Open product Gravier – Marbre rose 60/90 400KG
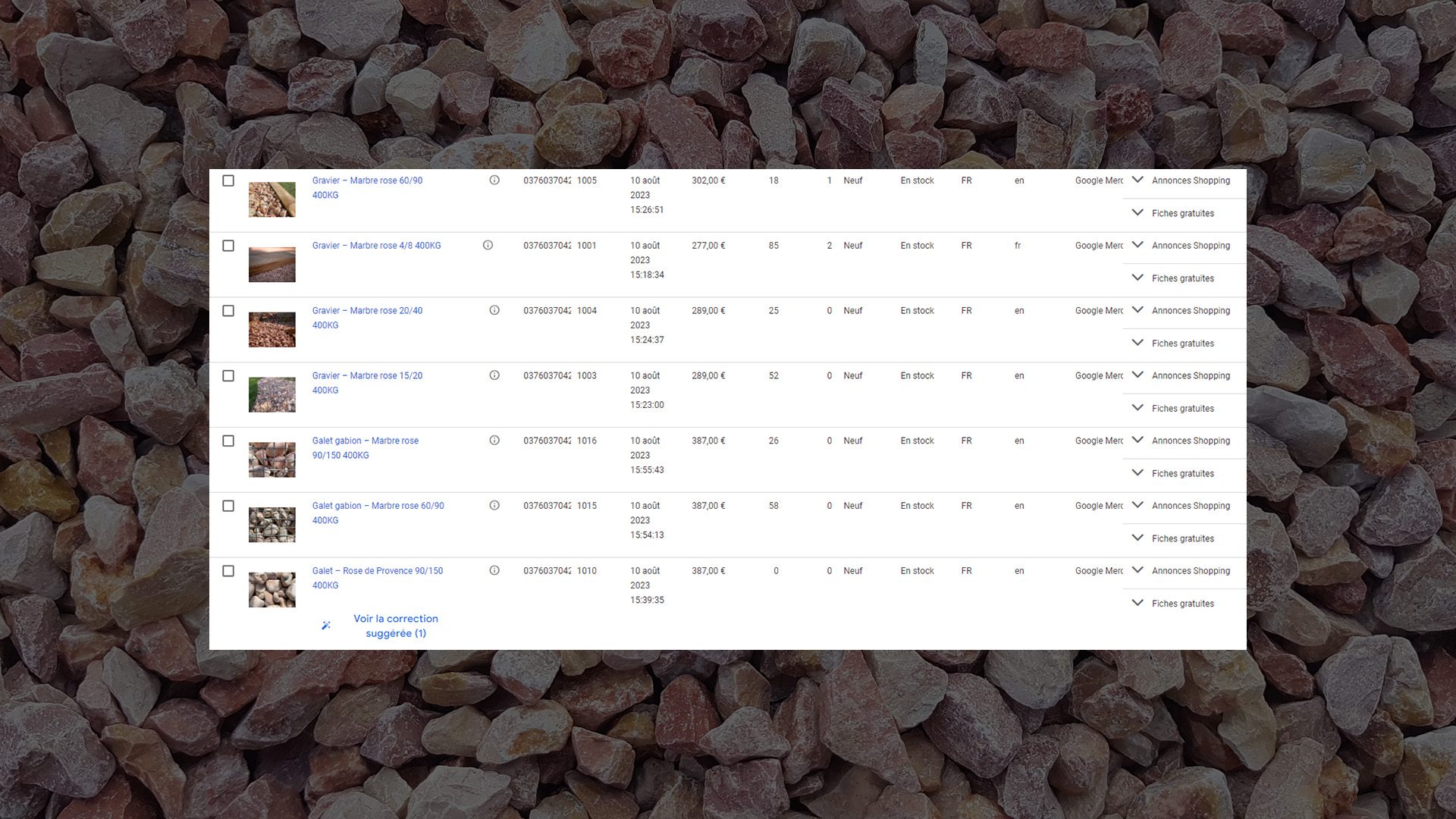This screenshot has height=819, width=1456. click(367, 187)
